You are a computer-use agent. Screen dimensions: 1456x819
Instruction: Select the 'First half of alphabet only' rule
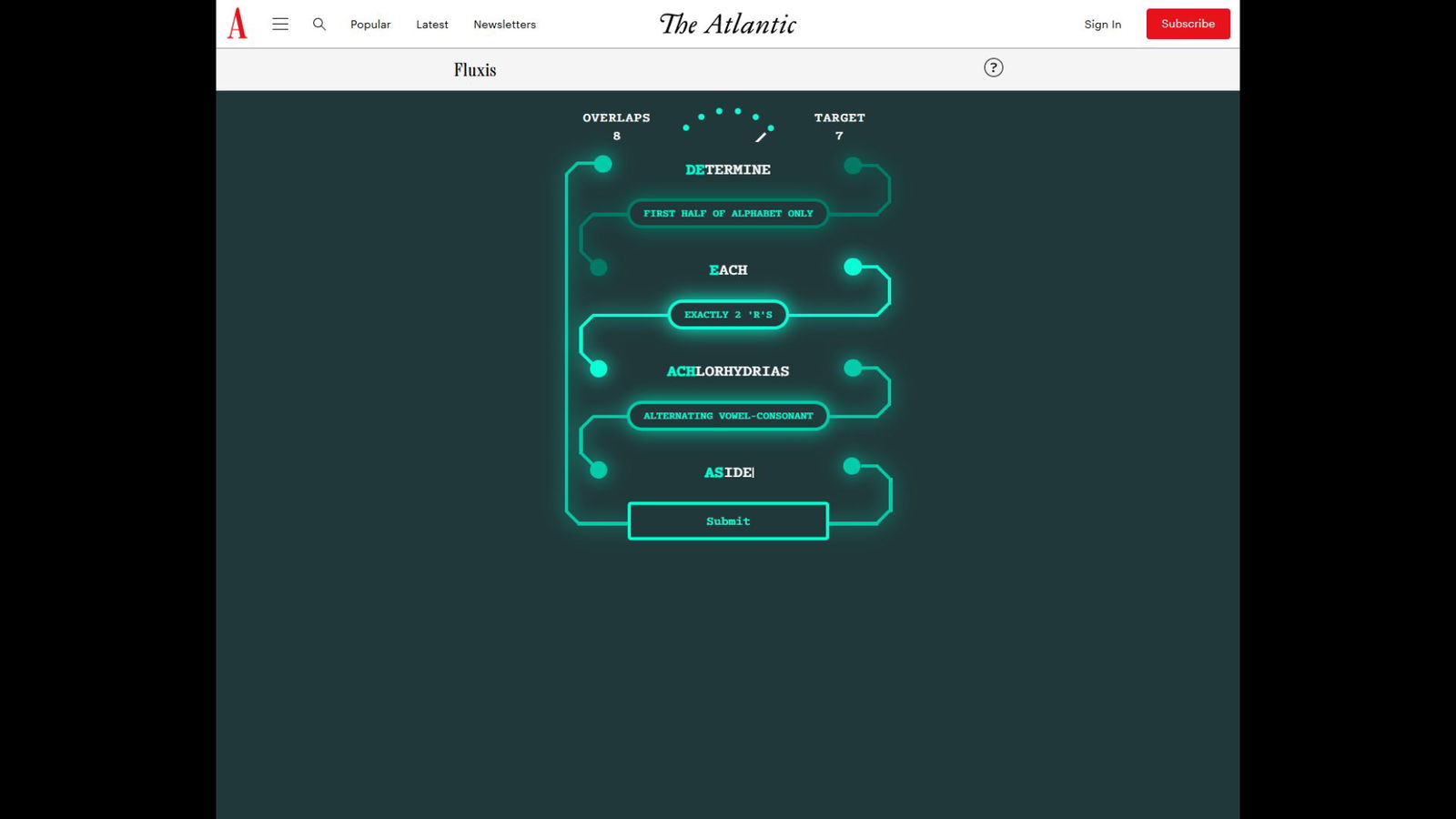[728, 214]
